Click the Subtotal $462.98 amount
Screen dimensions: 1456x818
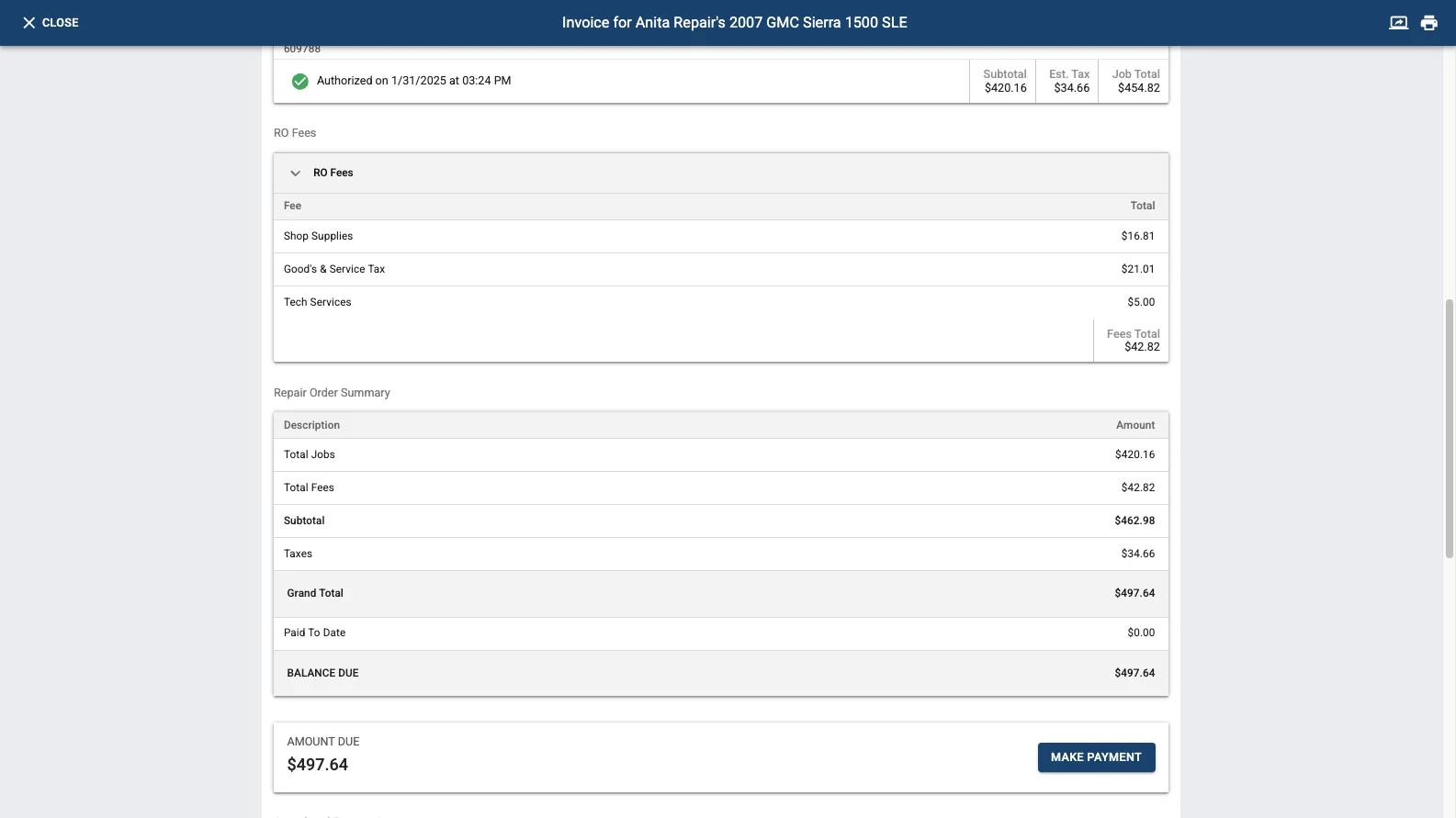(x=1134, y=521)
